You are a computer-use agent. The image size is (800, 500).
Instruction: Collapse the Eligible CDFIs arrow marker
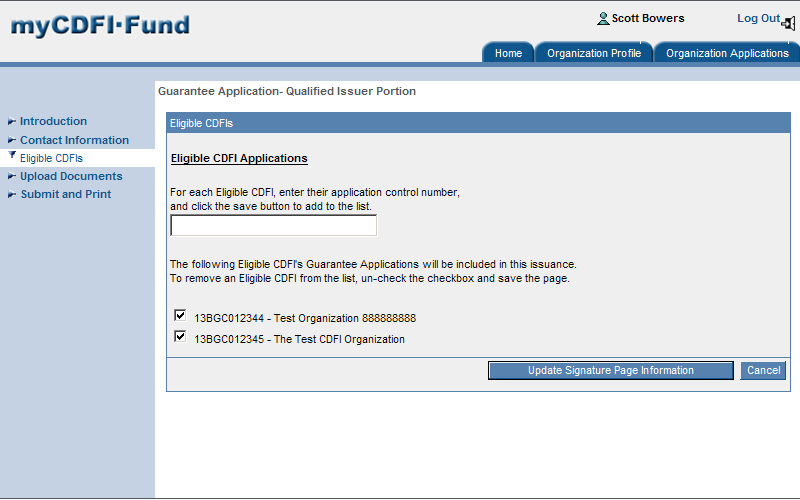point(12,156)
